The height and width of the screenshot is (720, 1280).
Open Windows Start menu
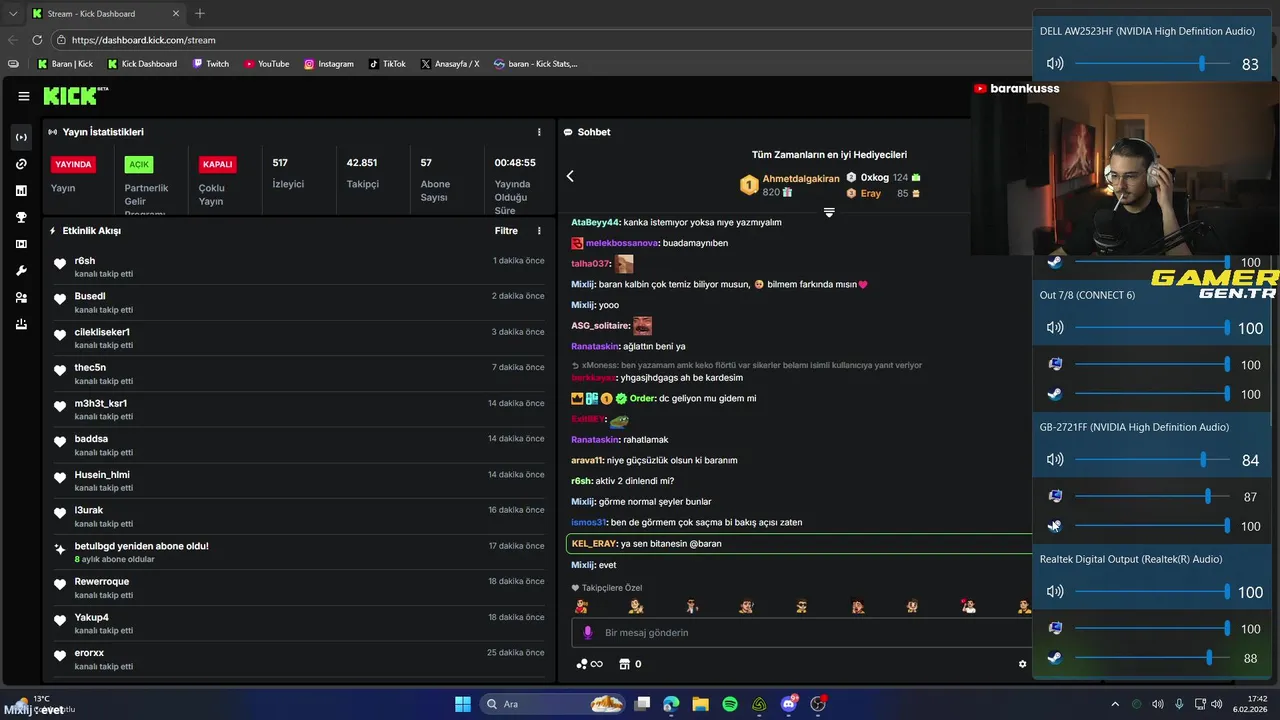tap(463, 704)
